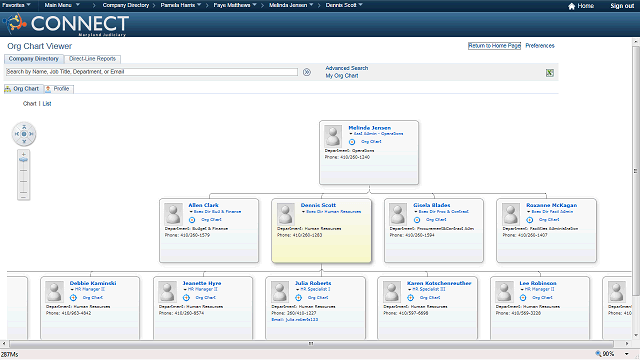Run the search with the arrow button
This screenshot has width=640, height=360.
click(307, 72)
